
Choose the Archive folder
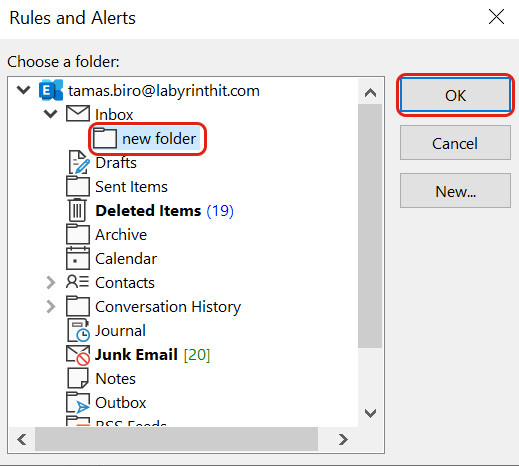click(121, 235)
